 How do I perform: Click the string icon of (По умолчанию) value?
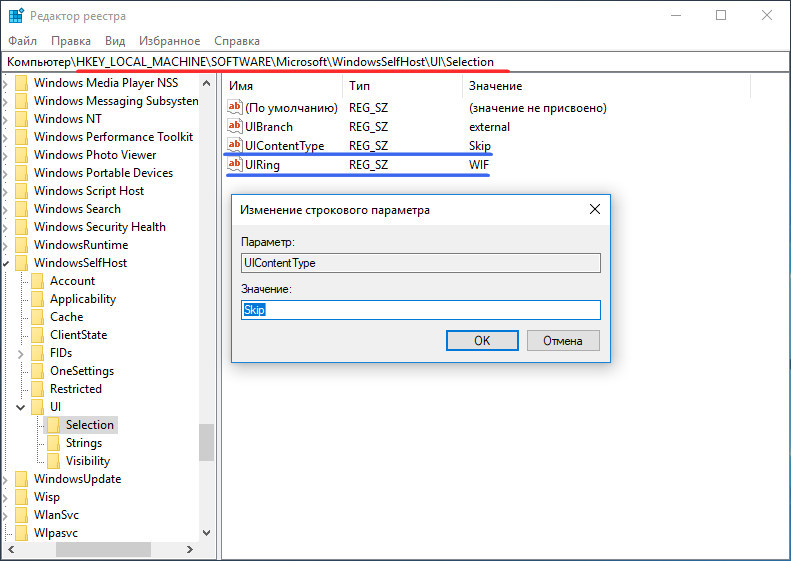tap(235, 107)
